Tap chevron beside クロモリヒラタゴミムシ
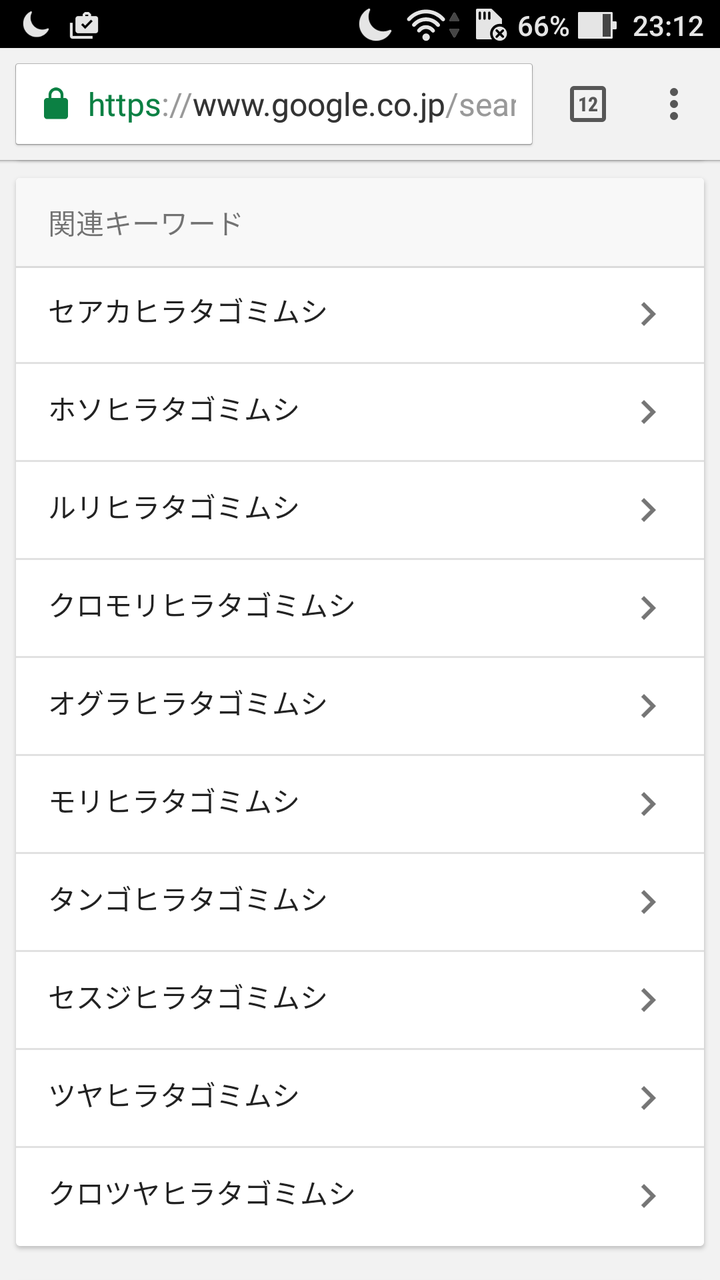The height and width of the screenshot is (1280, 720). tap(648, 608)
